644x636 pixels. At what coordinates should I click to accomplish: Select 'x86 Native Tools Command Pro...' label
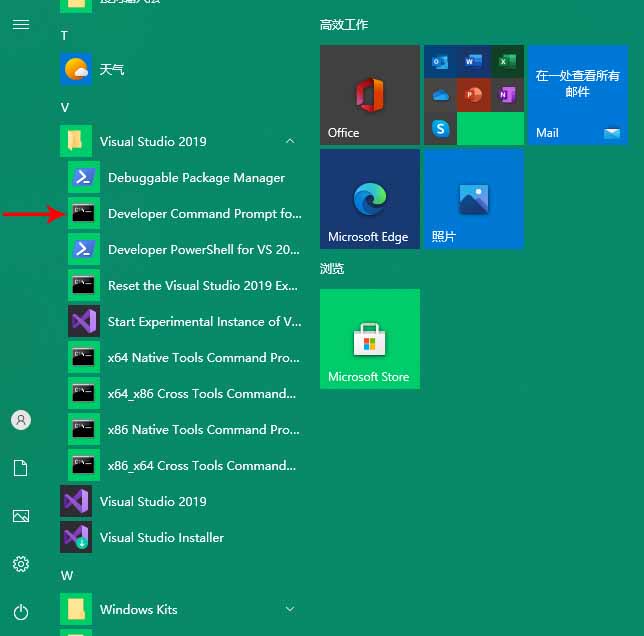(204, 430)
